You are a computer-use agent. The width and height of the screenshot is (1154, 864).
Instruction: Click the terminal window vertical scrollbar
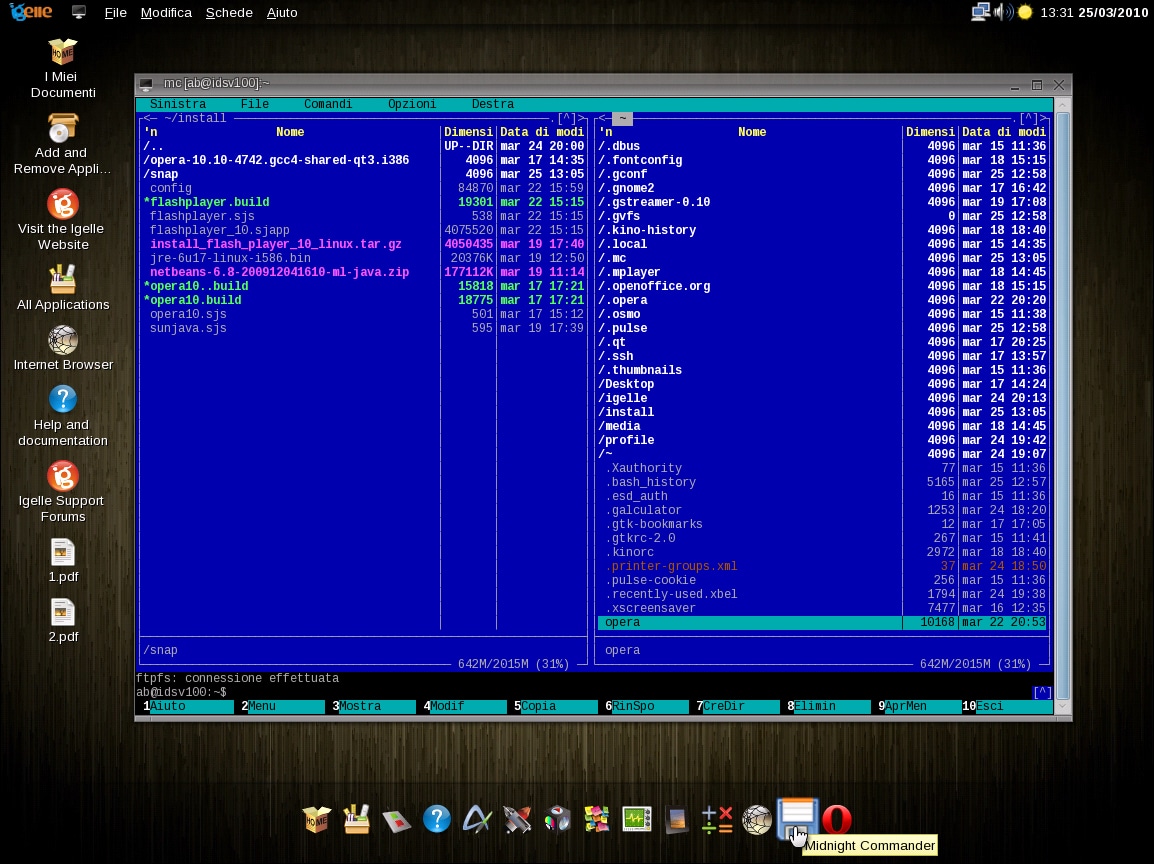tap(1062, 400)
